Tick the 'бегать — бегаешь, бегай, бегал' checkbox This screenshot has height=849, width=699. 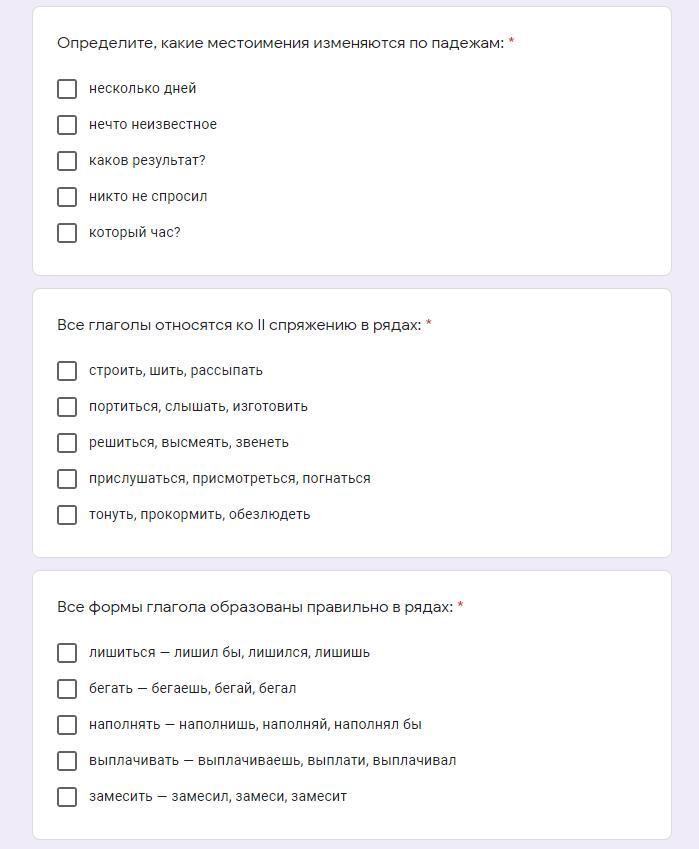pos(67,689)
